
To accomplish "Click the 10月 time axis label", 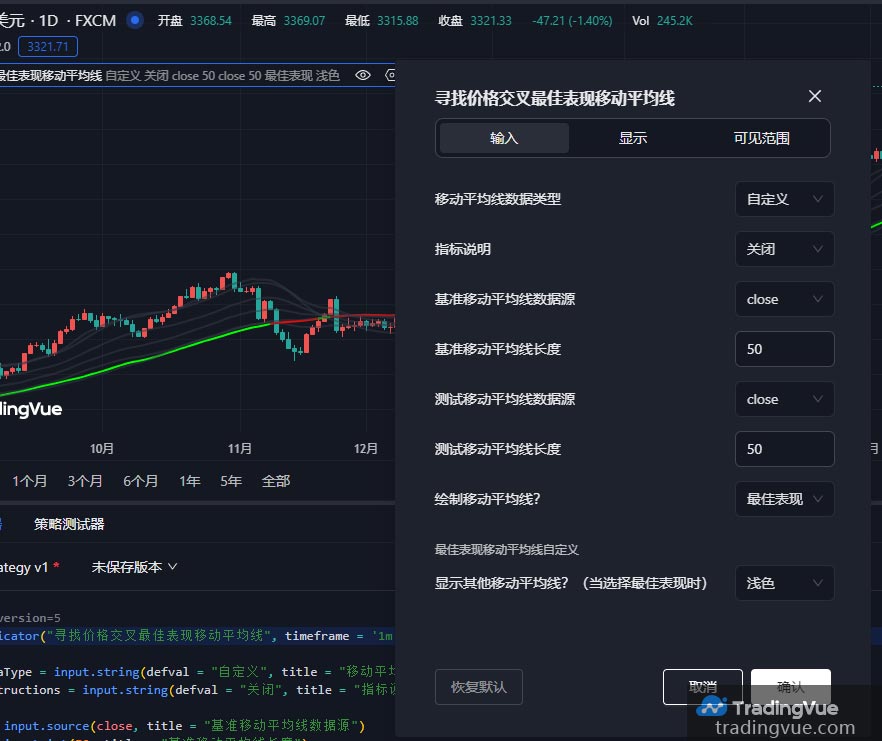I will click(102, 448).
